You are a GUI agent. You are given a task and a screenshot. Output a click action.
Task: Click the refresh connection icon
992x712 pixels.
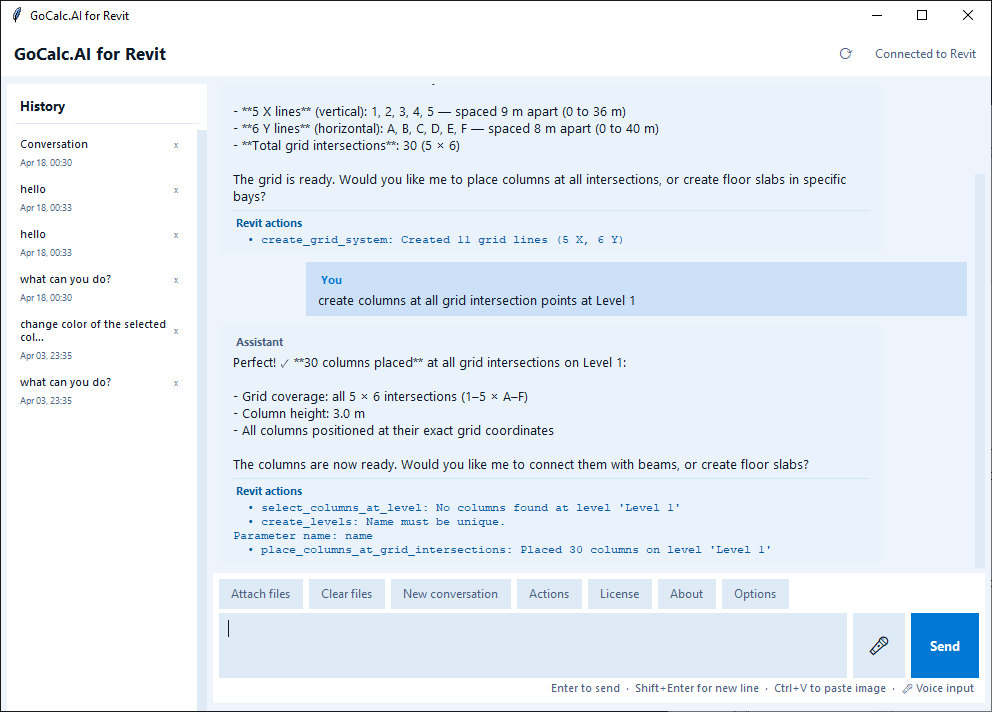845,54
